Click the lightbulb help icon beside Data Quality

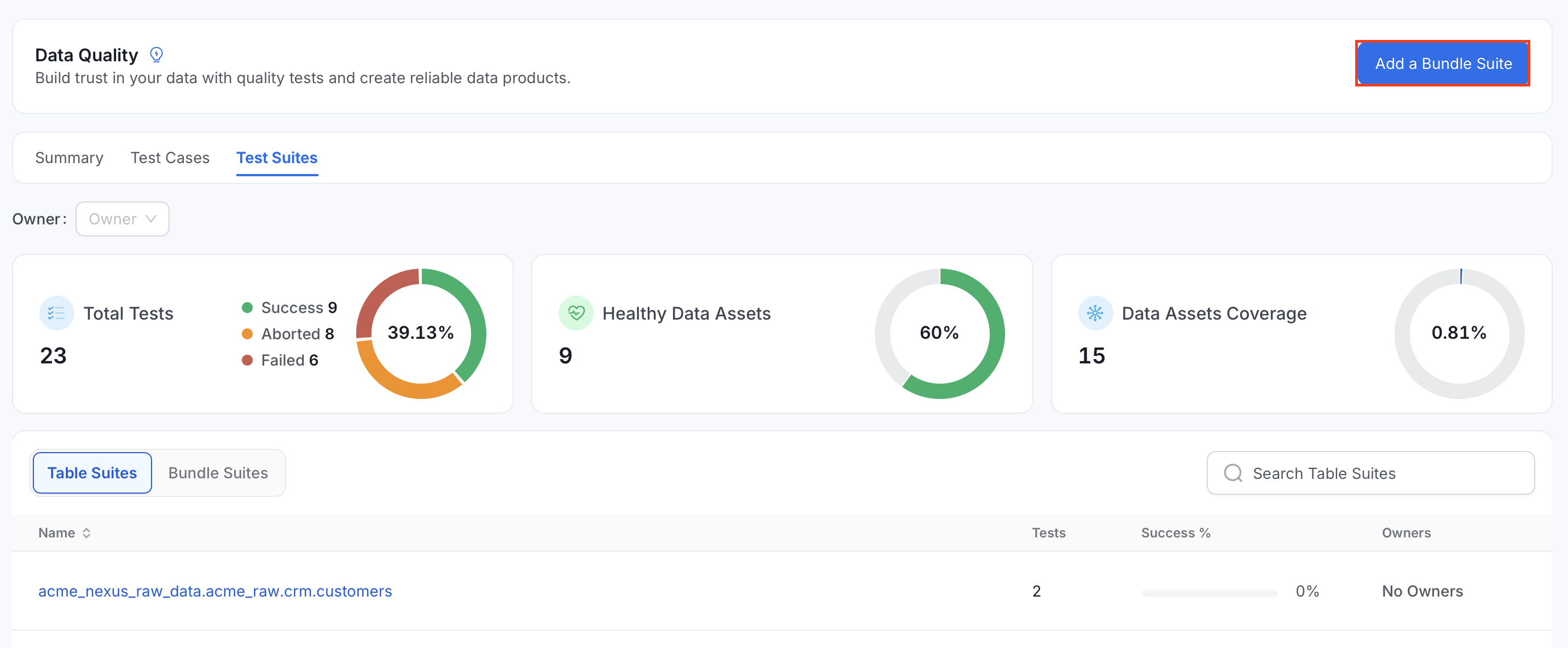(x=156, y=55)
